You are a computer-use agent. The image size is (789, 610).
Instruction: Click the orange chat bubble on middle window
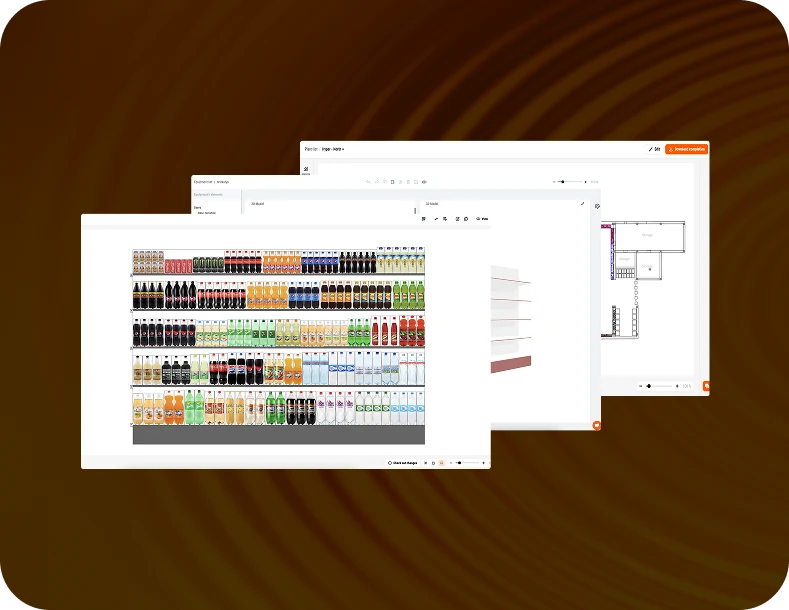coord(596,425)
